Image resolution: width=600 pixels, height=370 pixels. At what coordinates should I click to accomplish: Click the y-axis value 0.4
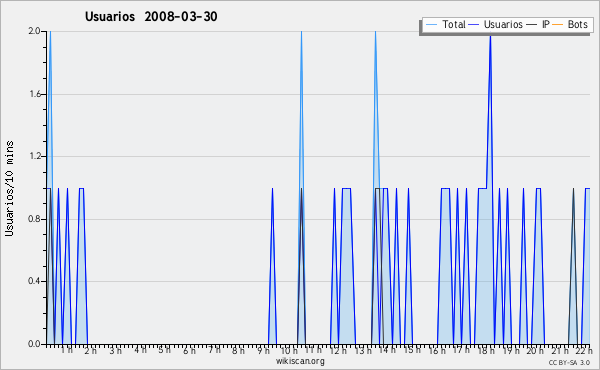[x=34, y=281]
